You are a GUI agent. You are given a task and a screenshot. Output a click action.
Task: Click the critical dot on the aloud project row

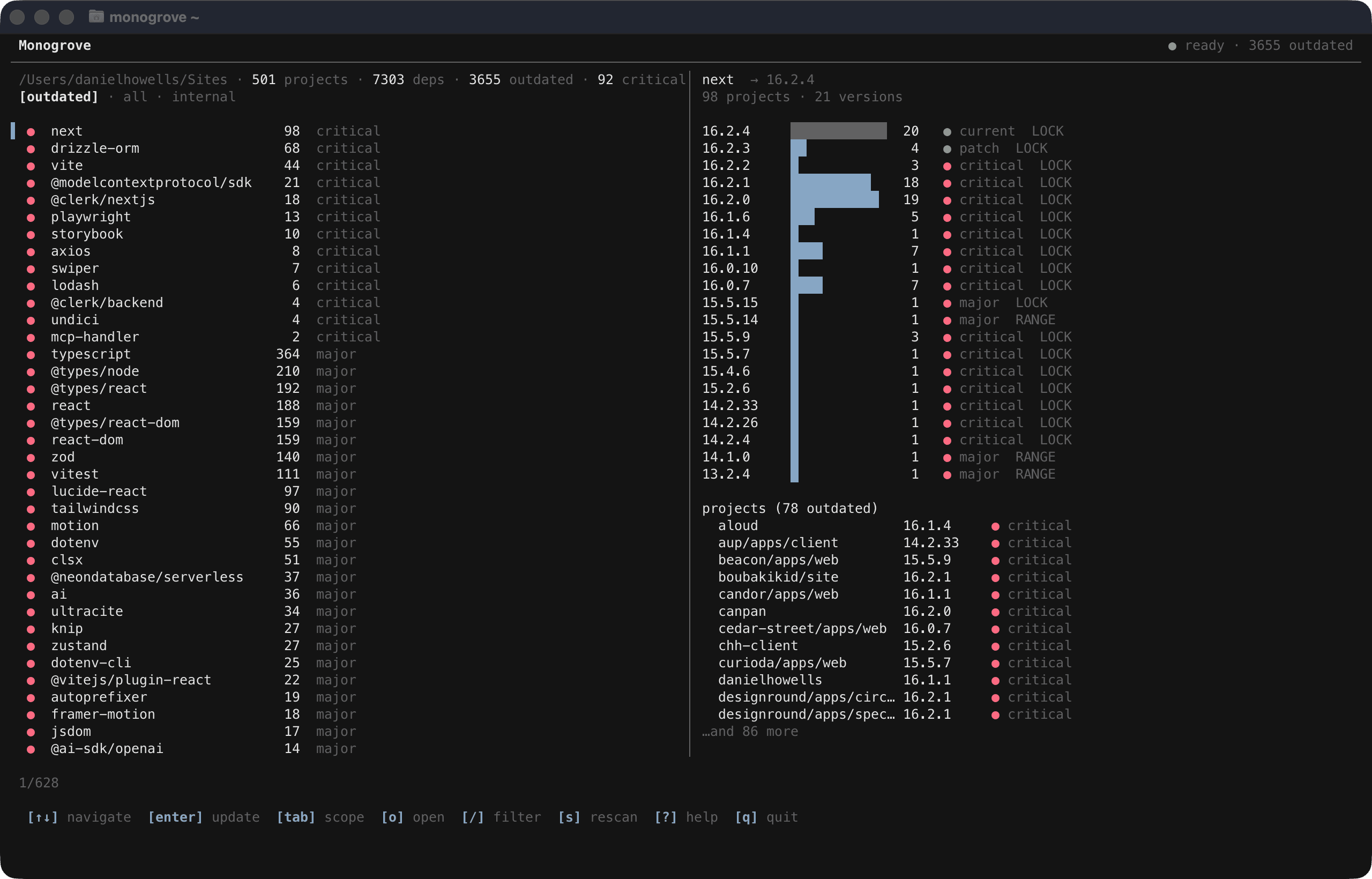click(996, 526)
